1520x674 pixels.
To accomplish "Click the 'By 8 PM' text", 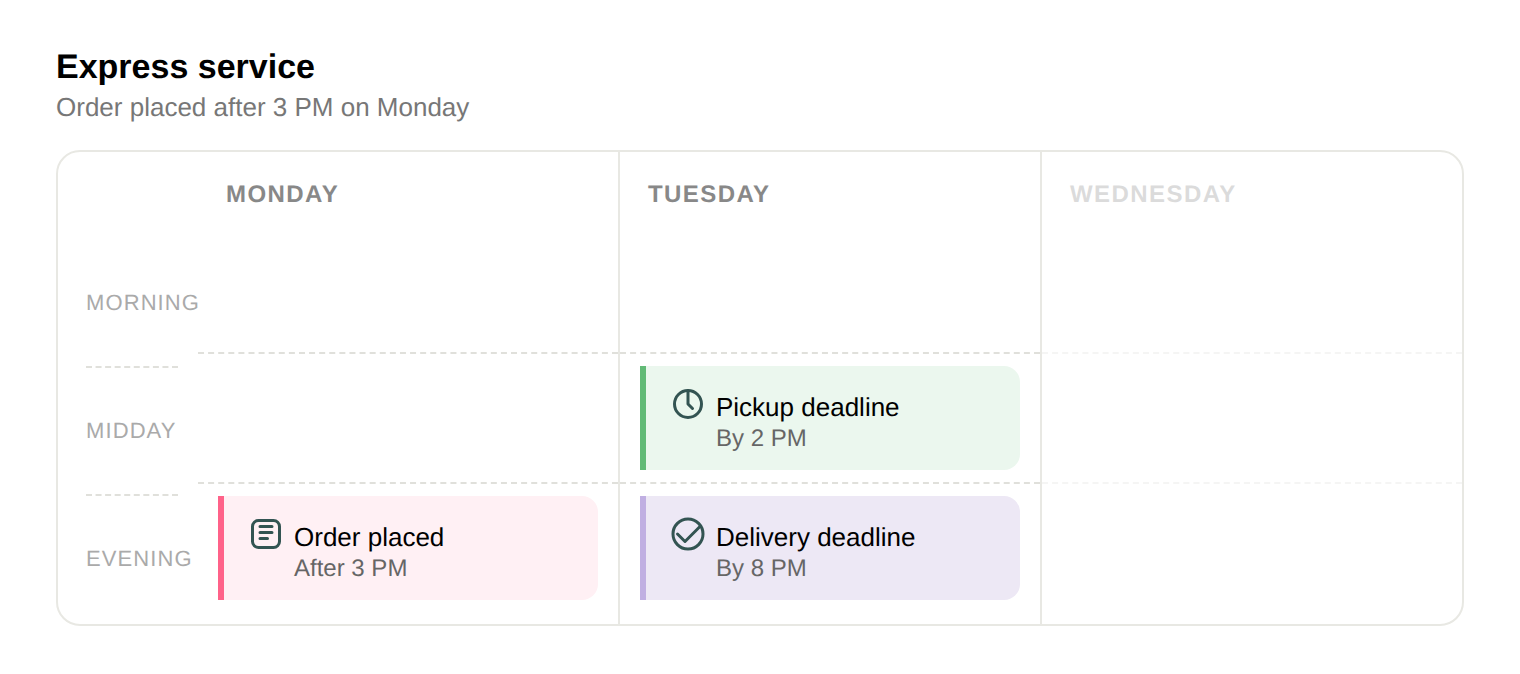I will [x=761, y=568].
